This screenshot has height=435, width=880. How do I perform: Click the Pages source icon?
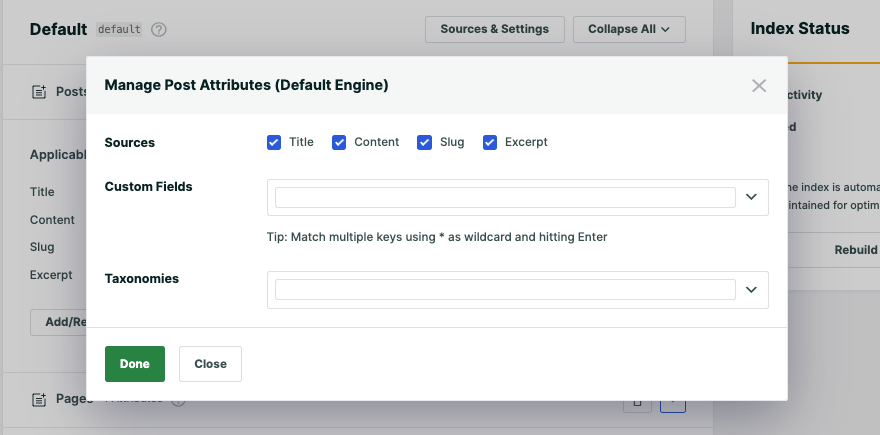pos(39,400)
